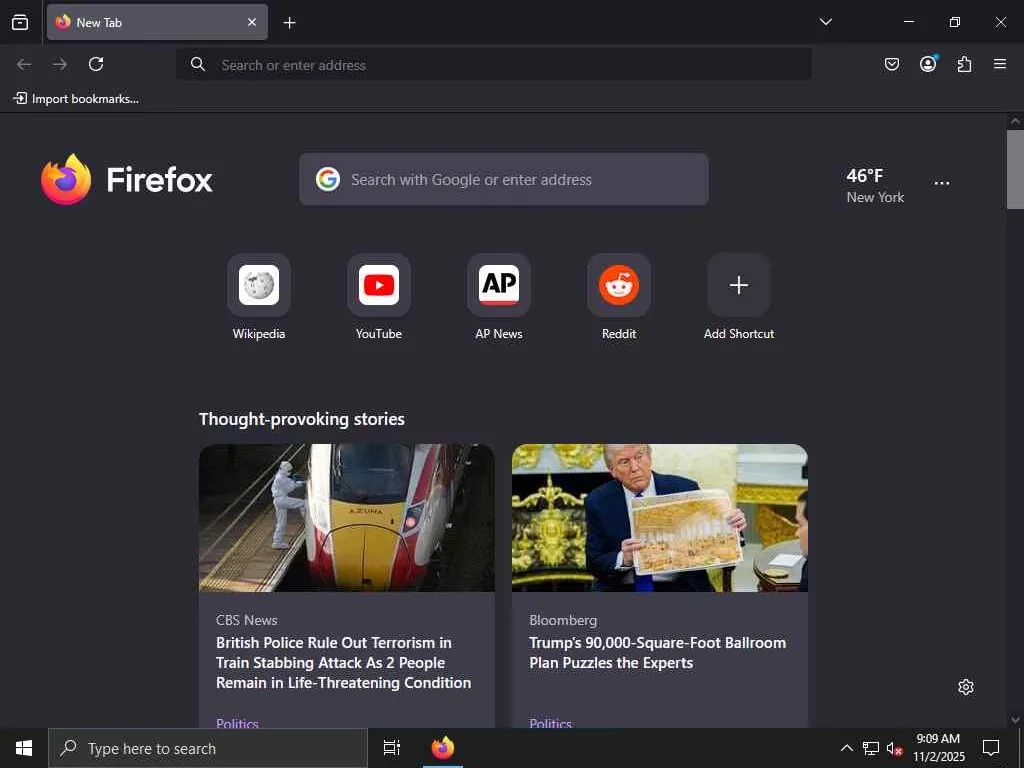This screenshot has height=768, width=1024.
Task: Open AP News shortcut tile
Action: [499, 297]
